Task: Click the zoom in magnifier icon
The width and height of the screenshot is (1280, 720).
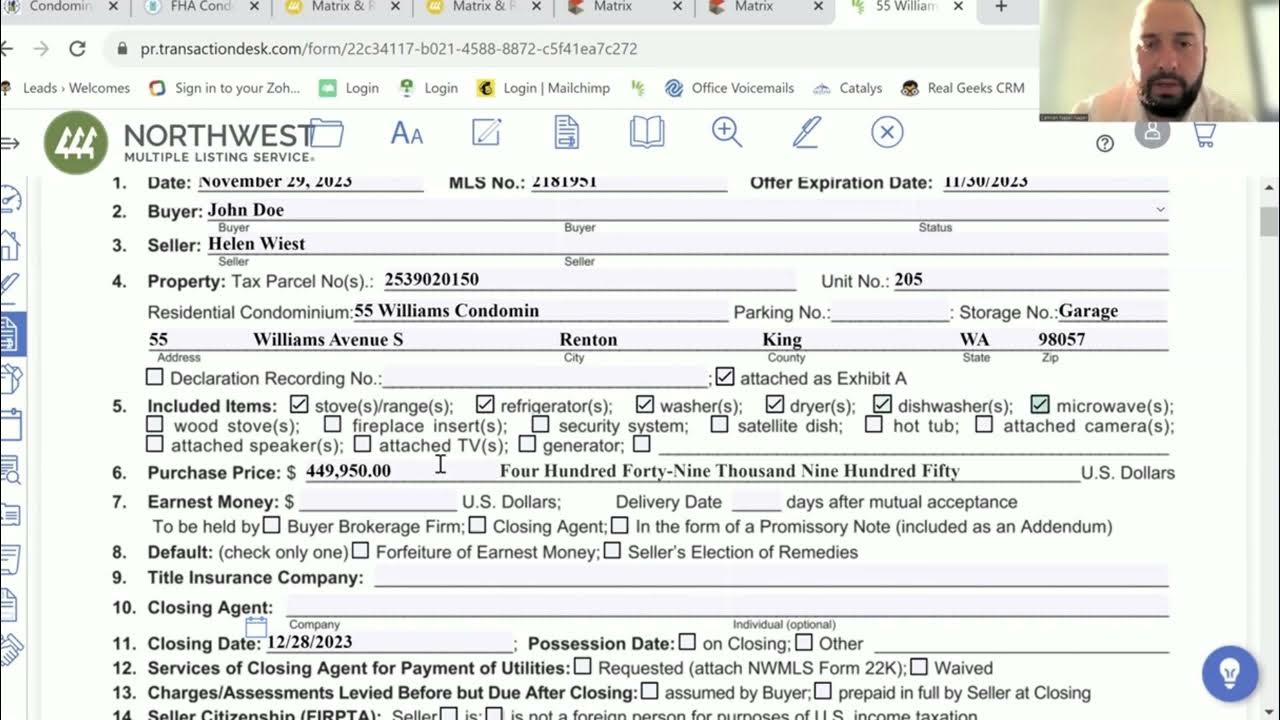Action: (727, 132)
